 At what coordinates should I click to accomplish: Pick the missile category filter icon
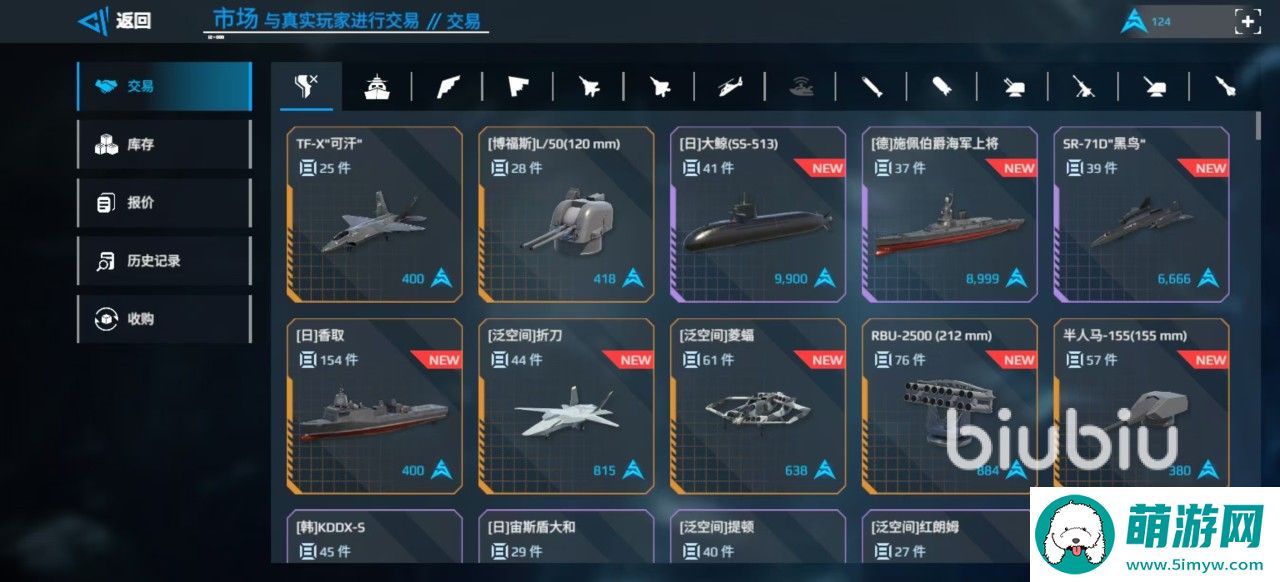pos(872,87)
